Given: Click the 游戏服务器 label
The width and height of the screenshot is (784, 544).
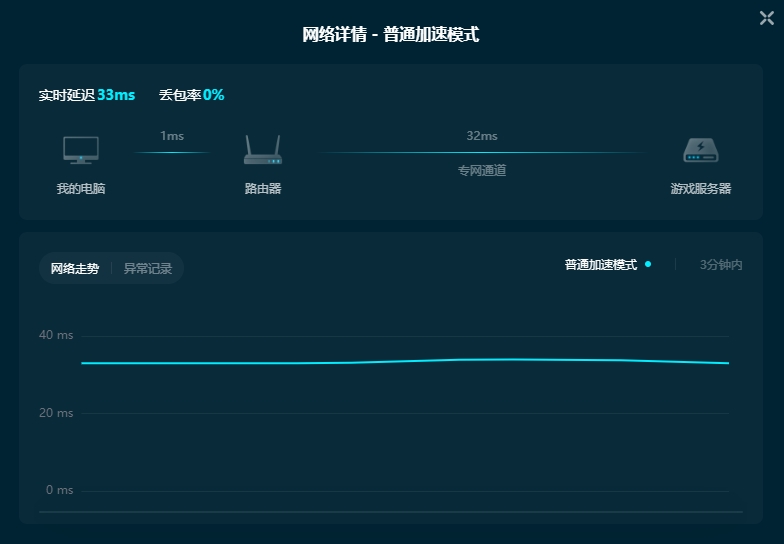Looking at the screenshot, I should click(x=701, y=189).
